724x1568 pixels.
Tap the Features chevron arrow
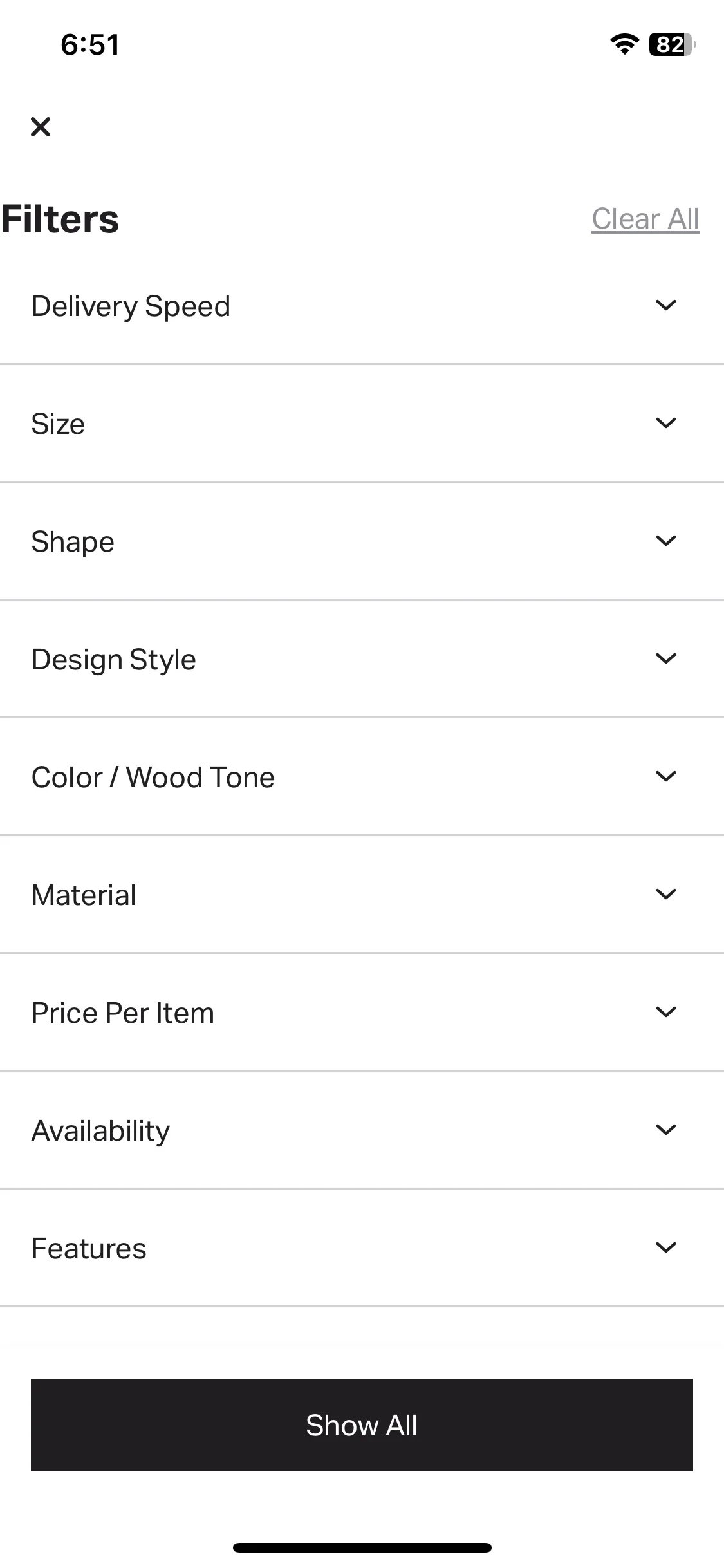665,1247
